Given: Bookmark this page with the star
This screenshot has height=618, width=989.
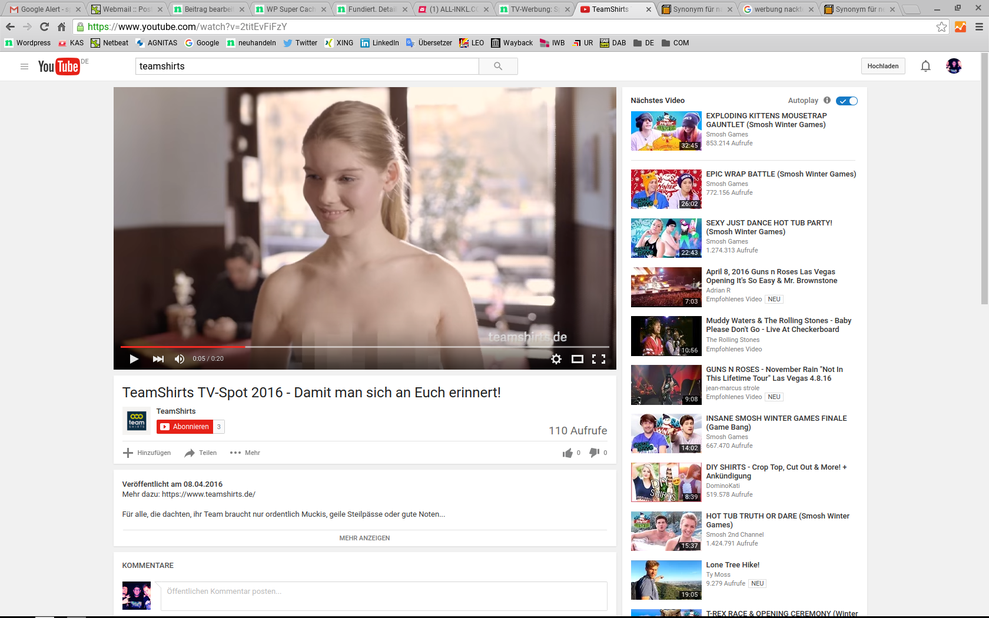Looking at the screenshot, I should (941, 26).
